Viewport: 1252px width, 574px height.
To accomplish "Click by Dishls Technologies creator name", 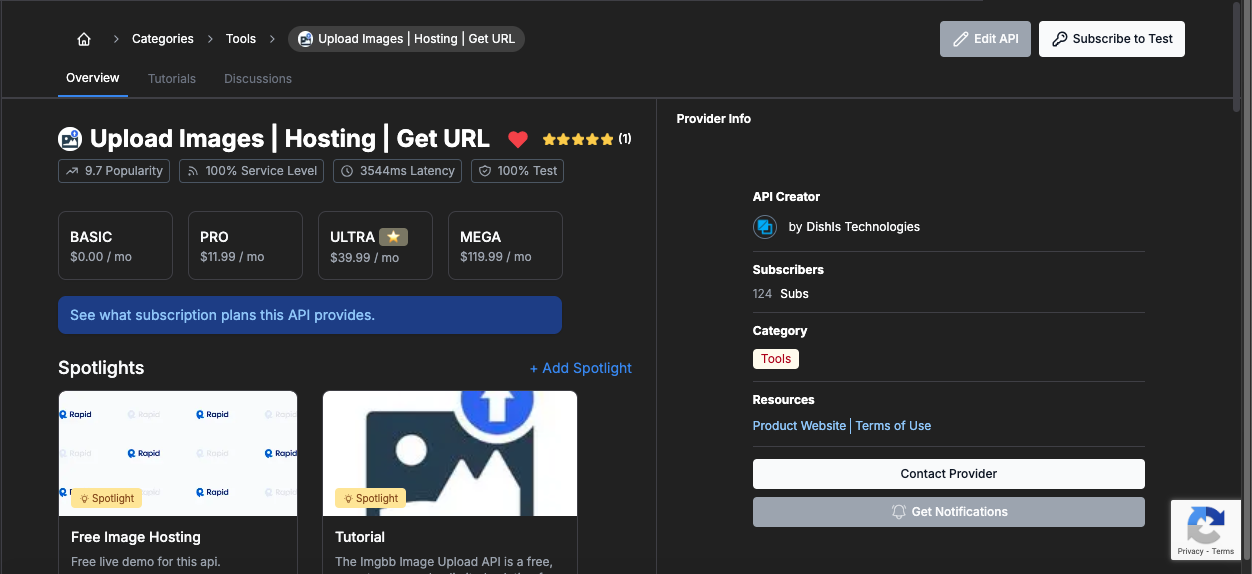I will point(854,227).
